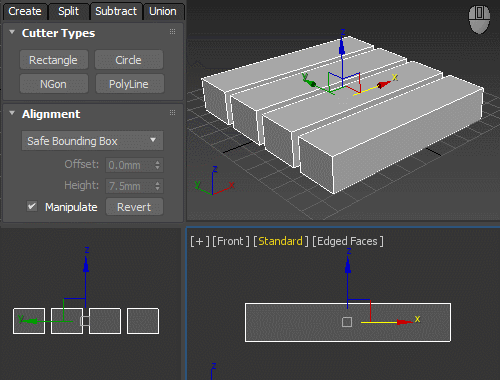The width and height of the screenshot is (500, 380).
Task: Open the [Standard] shading quality menu
Action: click(x=281, y=241)
